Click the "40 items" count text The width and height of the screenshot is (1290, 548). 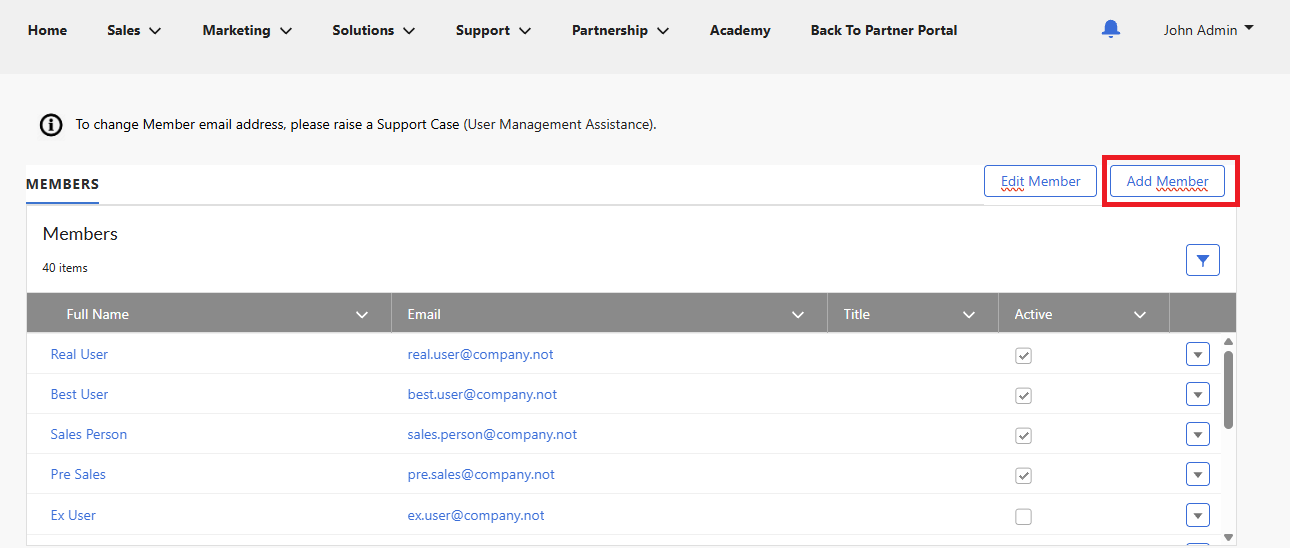[x=65, y=268]
